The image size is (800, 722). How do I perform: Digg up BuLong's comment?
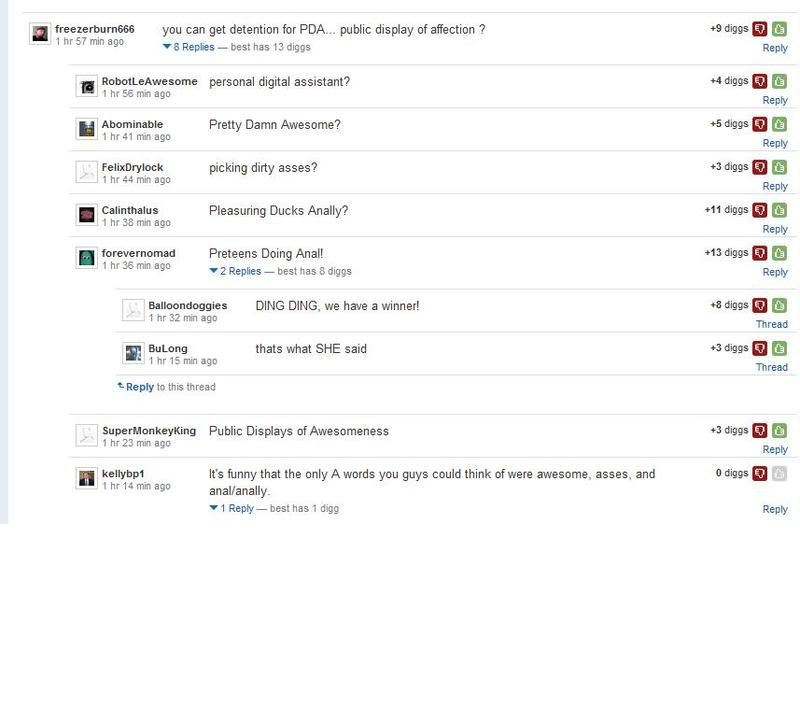click(779, 348)
